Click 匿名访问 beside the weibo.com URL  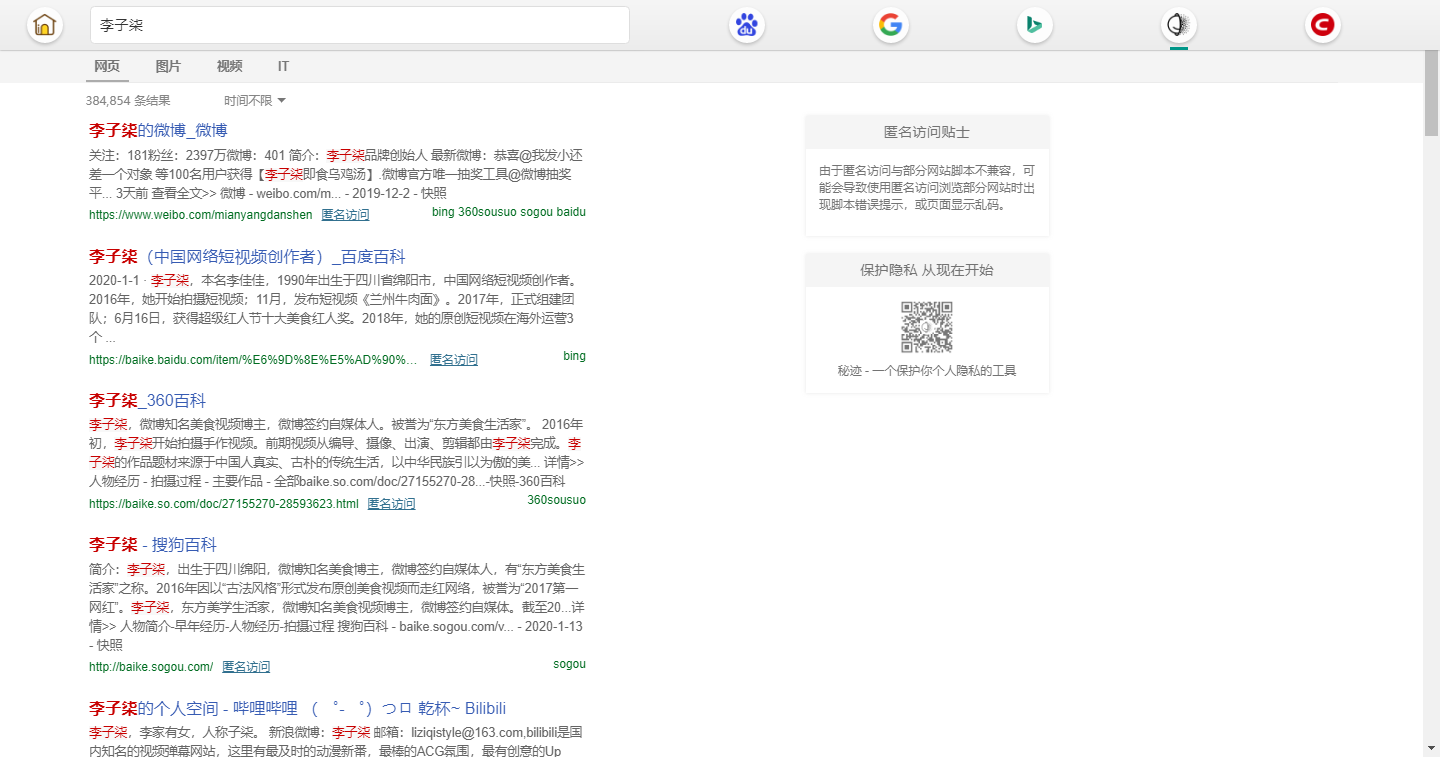click(x=345, y=215)
